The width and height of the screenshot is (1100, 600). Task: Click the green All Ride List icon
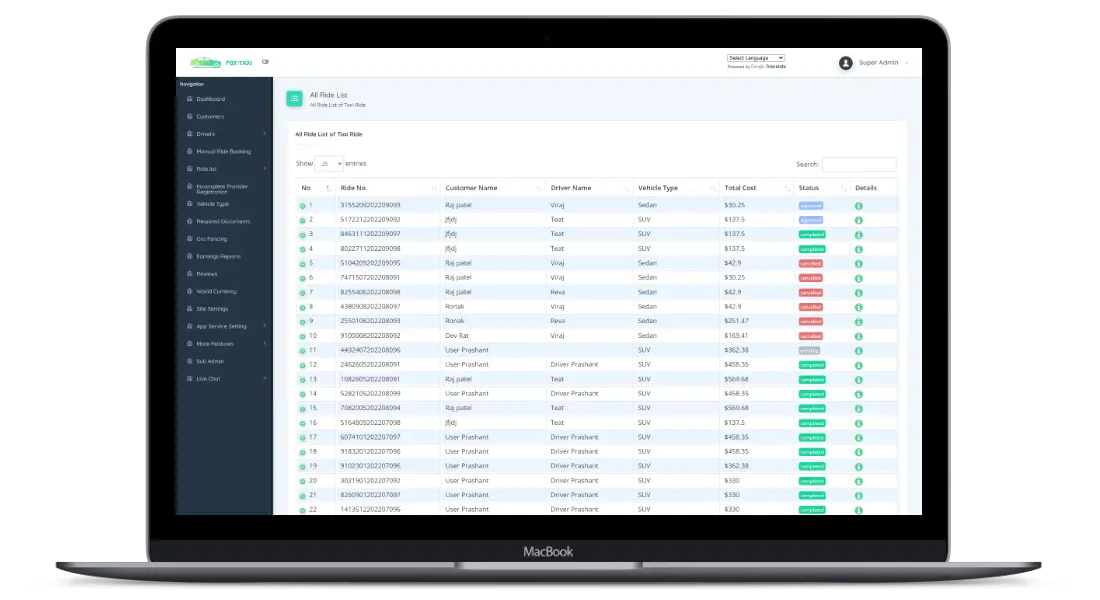tap(295, 99)
